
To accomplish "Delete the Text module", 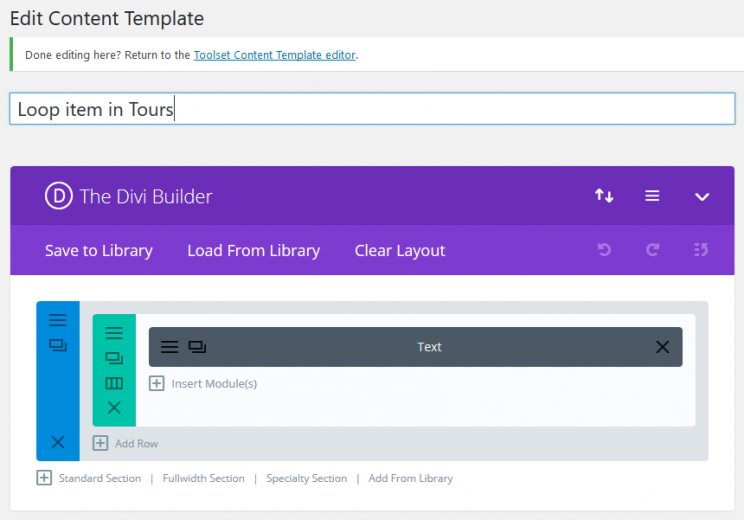I will tap(662, 347).
